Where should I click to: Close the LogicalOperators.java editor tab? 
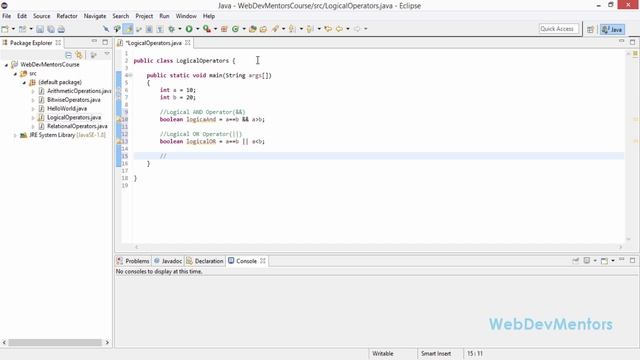click(x=187, y=43)
